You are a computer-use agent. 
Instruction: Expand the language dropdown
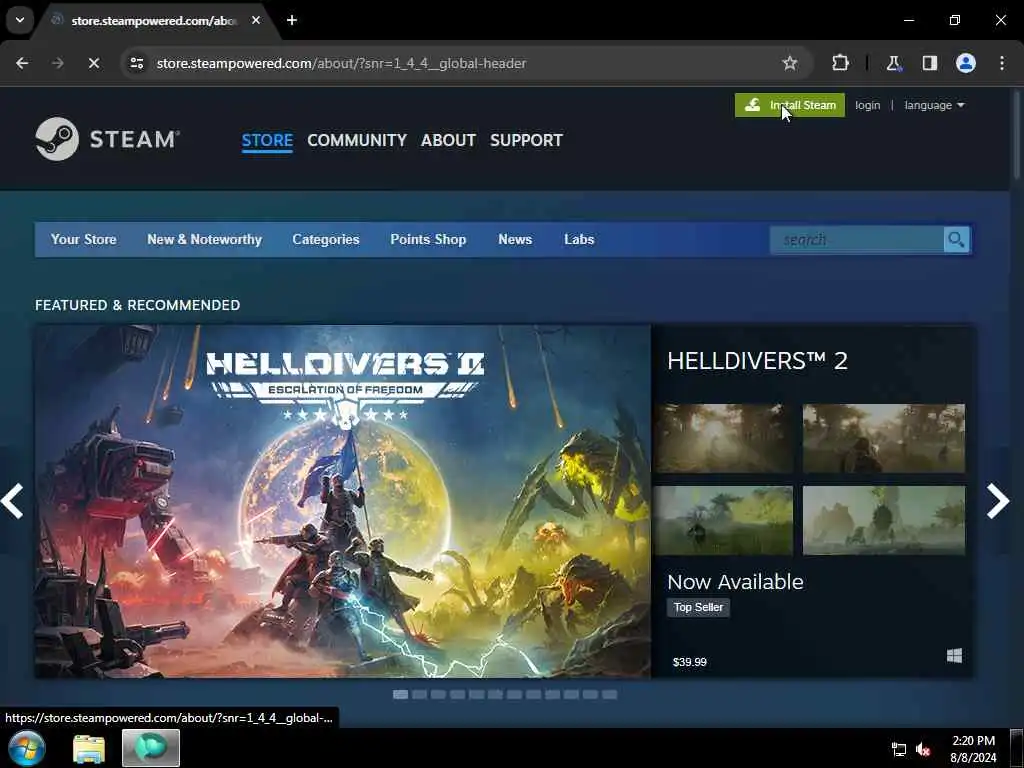click(934, 105)
